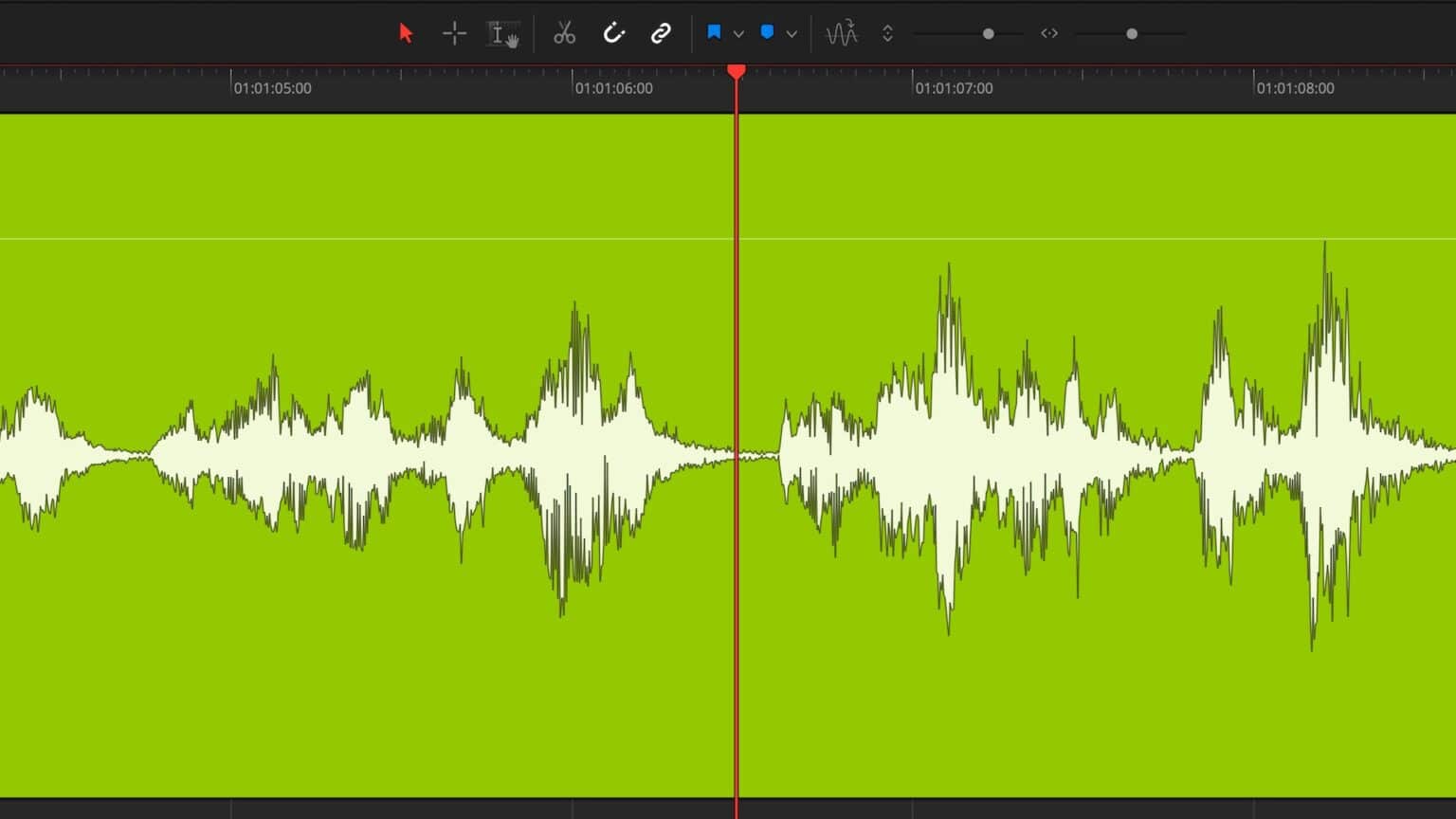This screenshot has height=819, width=1456.
Task: Add a blue marker at the playhead
Action: coord(766,33)
